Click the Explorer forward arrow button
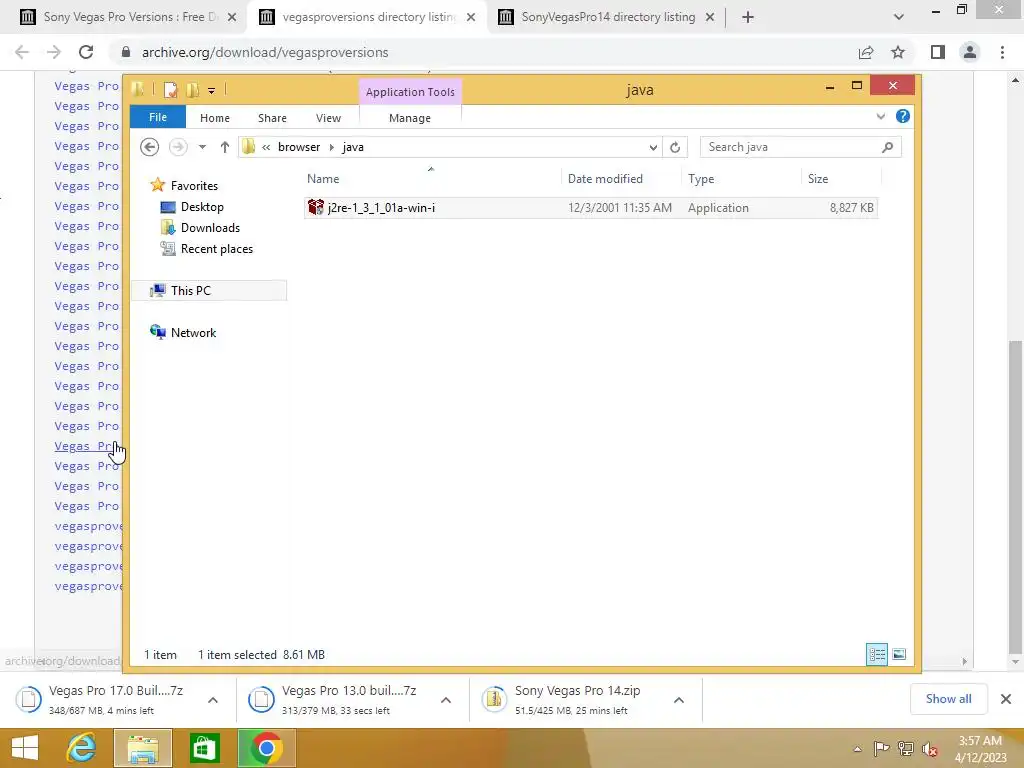Screen dimensions: 1024x768 178,147
